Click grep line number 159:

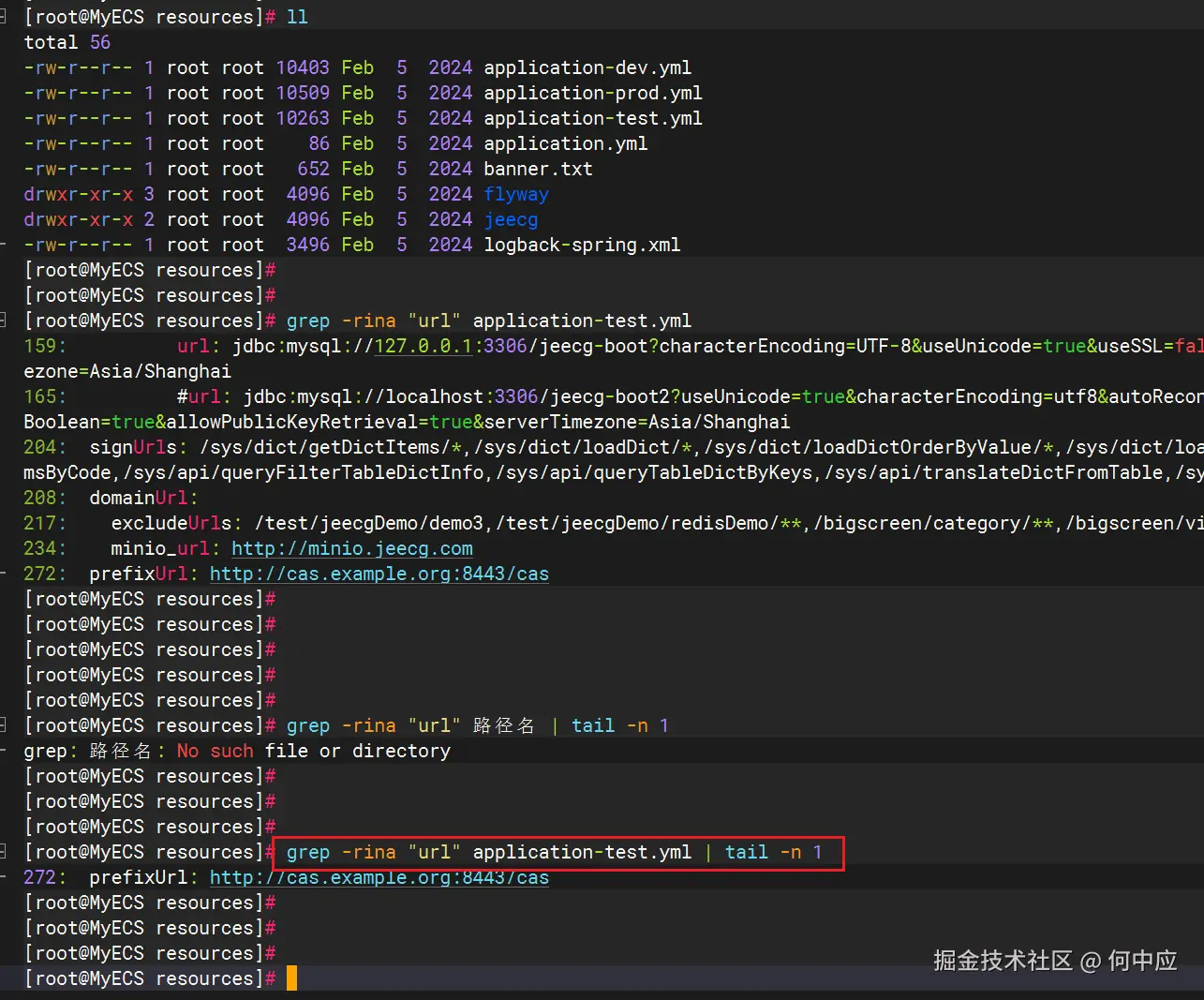(45, 346)
